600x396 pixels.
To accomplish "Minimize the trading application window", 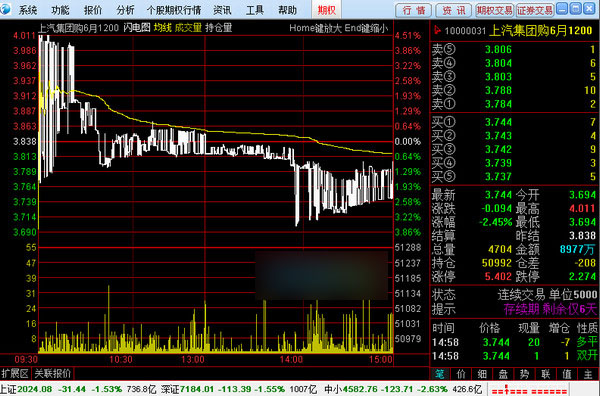I will pyautogui.click(x=562, y=8).
